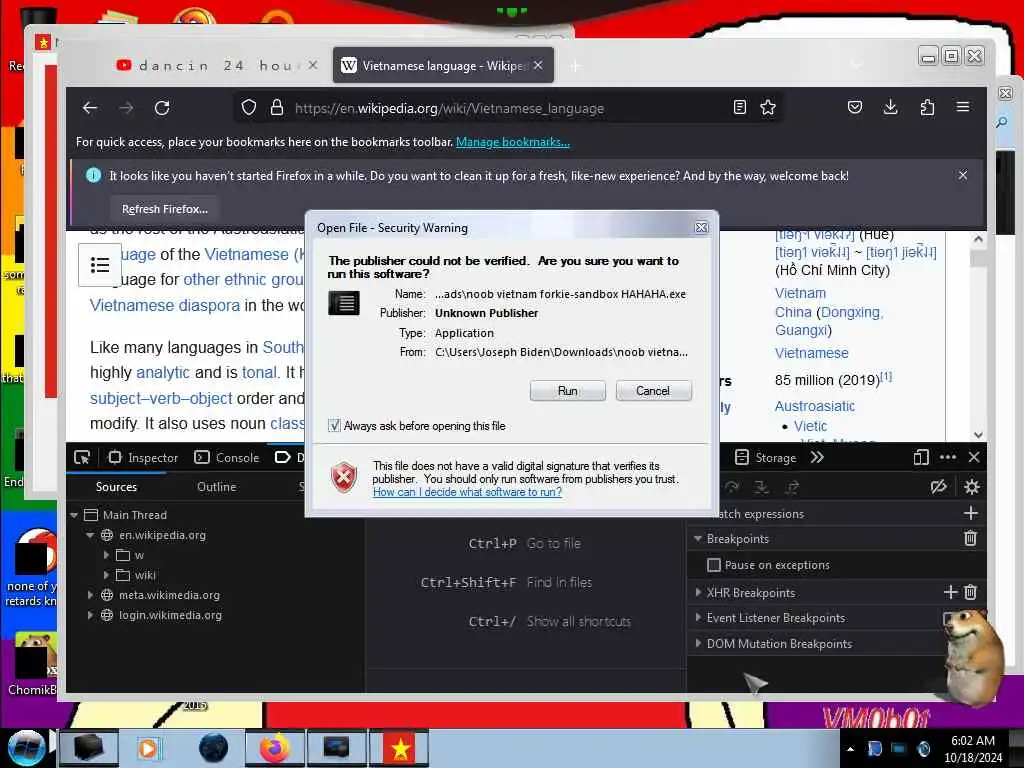Open the Firefox hamburger menu
This screenshot has width=1024, height=768.
[x=963, y=107]
